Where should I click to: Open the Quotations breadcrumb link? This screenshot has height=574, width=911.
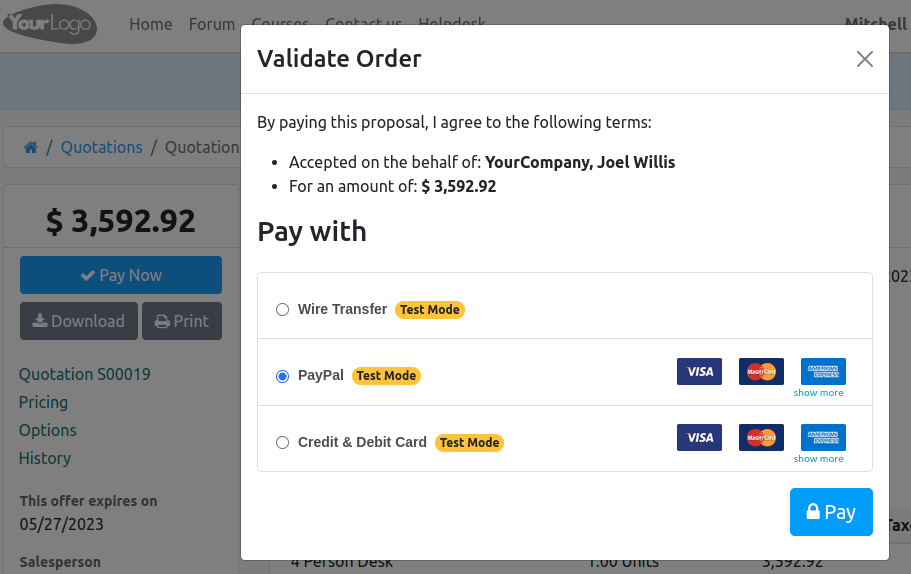coord(102,147)
